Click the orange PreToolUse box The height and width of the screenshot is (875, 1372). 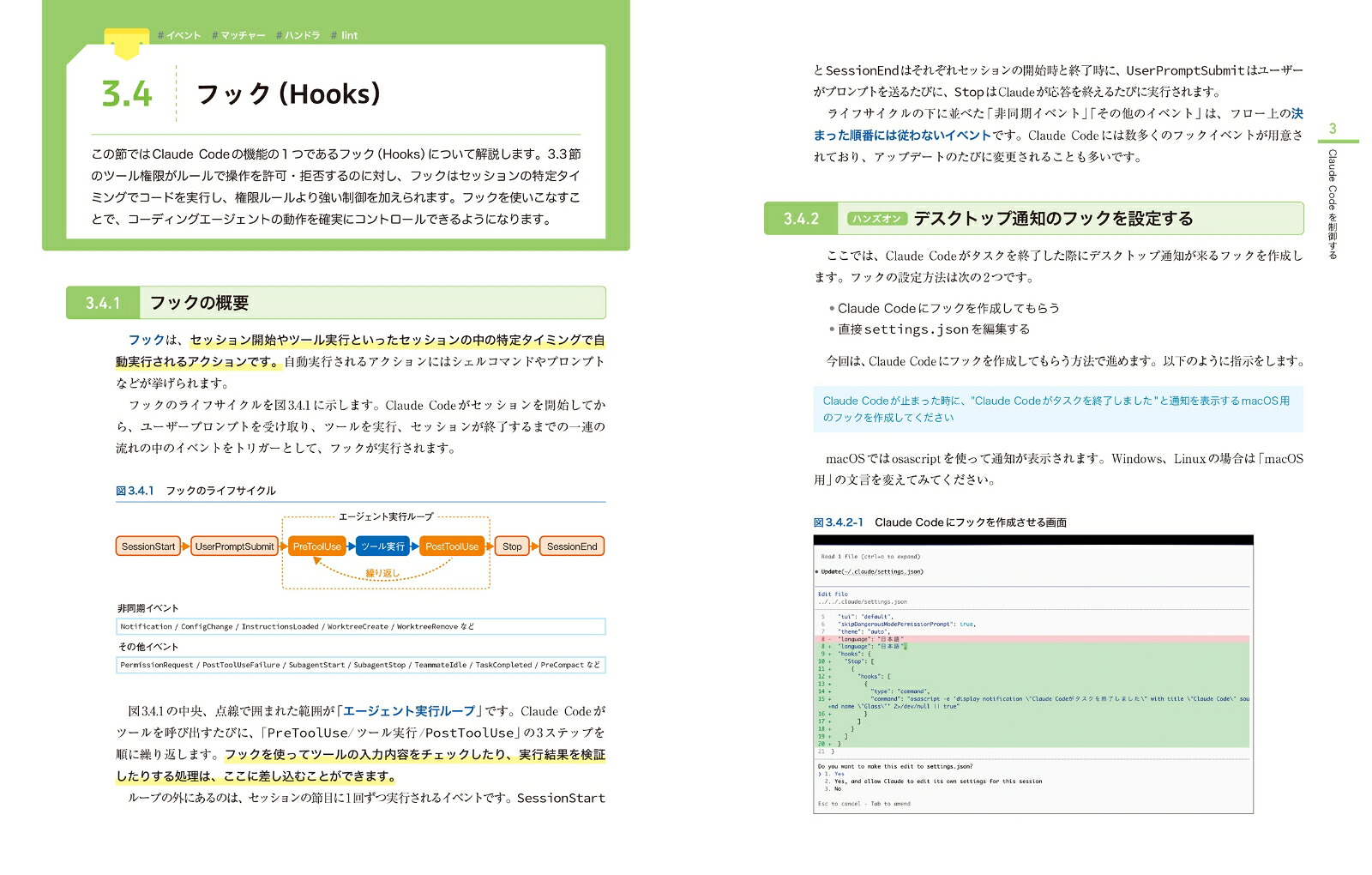coord(317,546)
